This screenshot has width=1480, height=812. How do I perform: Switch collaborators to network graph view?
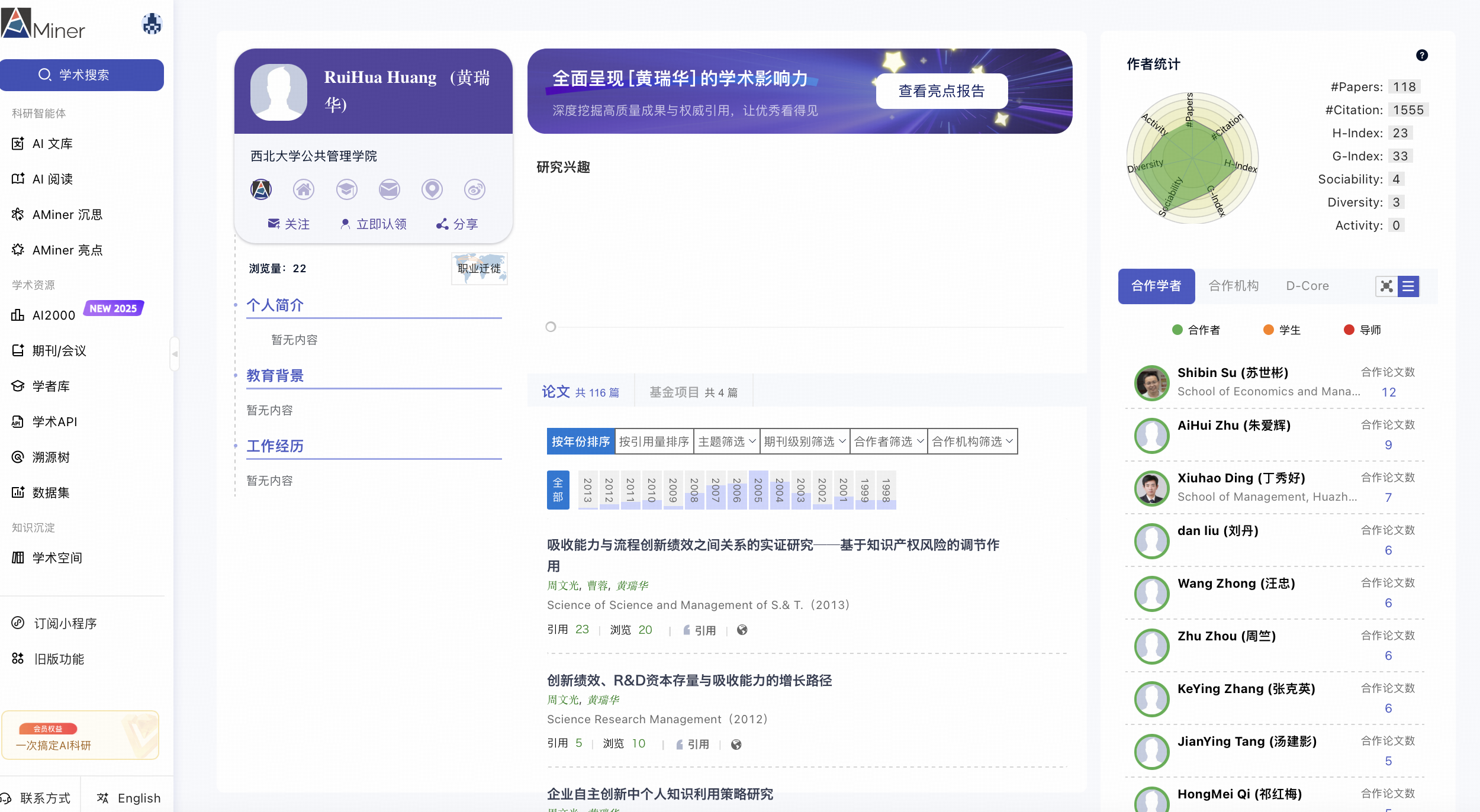click(x=1386, y=286)
